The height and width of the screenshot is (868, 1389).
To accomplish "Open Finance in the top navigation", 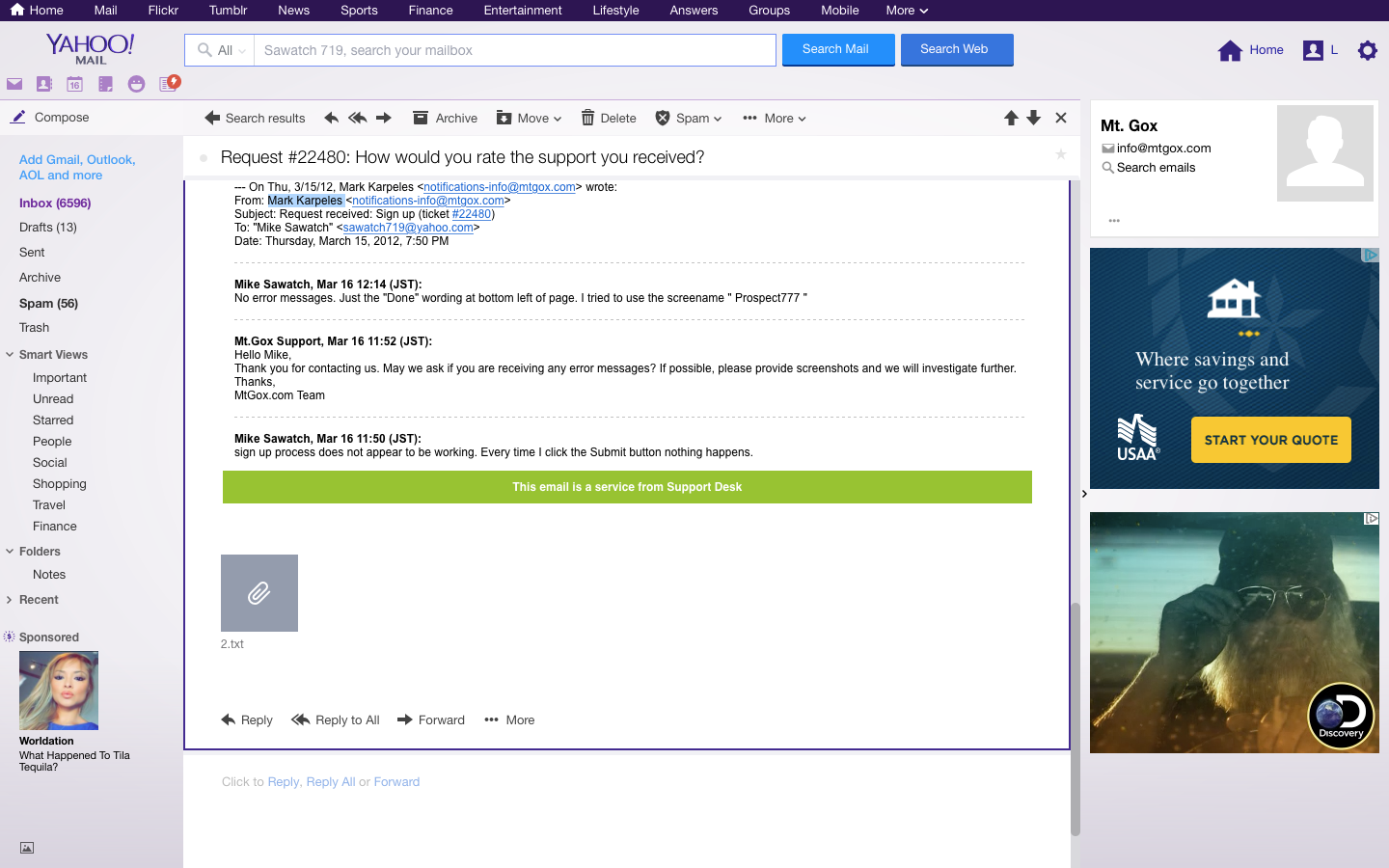I will tap(430, 10).
